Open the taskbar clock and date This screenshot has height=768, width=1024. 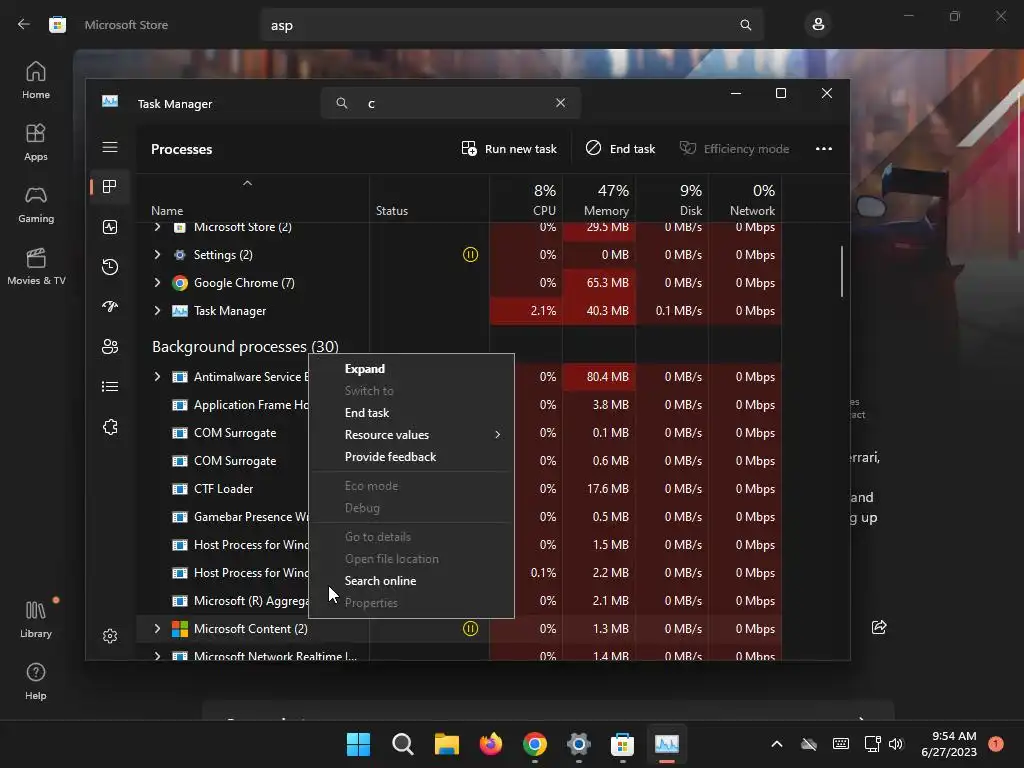[x=949, y=744]
